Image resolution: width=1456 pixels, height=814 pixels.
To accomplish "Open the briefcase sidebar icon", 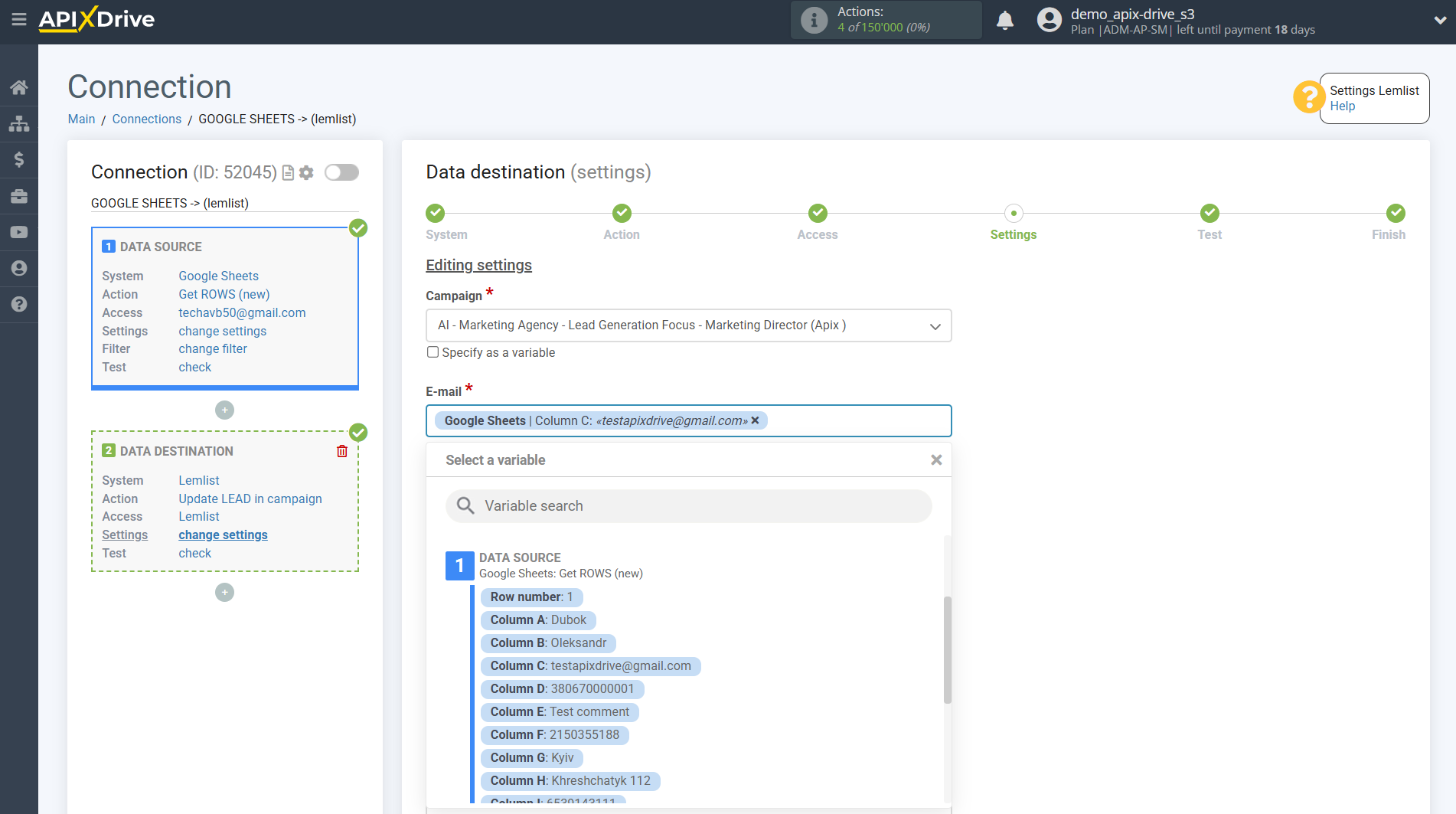I will tap(19, 196).
